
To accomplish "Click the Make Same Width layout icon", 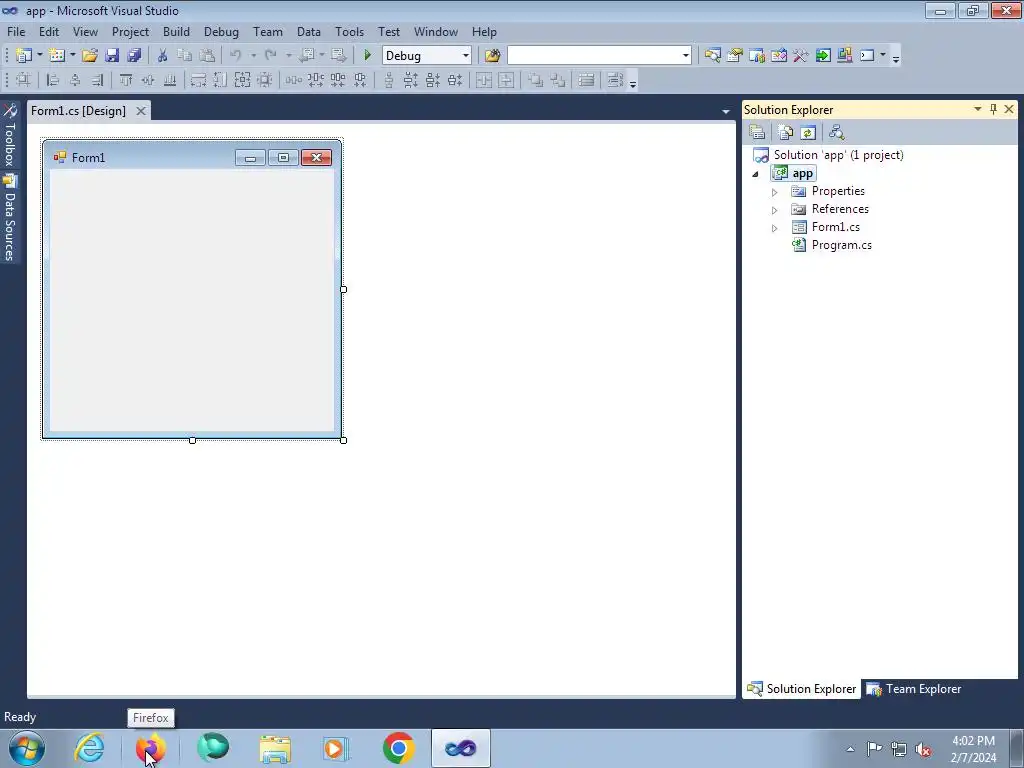I will point(199,80).
